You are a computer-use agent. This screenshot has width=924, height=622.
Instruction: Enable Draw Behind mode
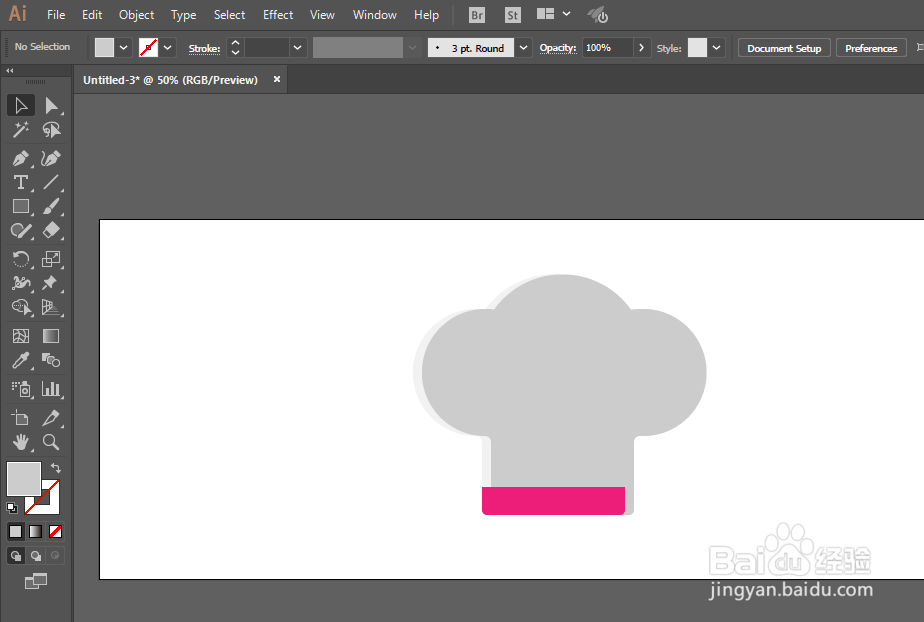point(36,555)
